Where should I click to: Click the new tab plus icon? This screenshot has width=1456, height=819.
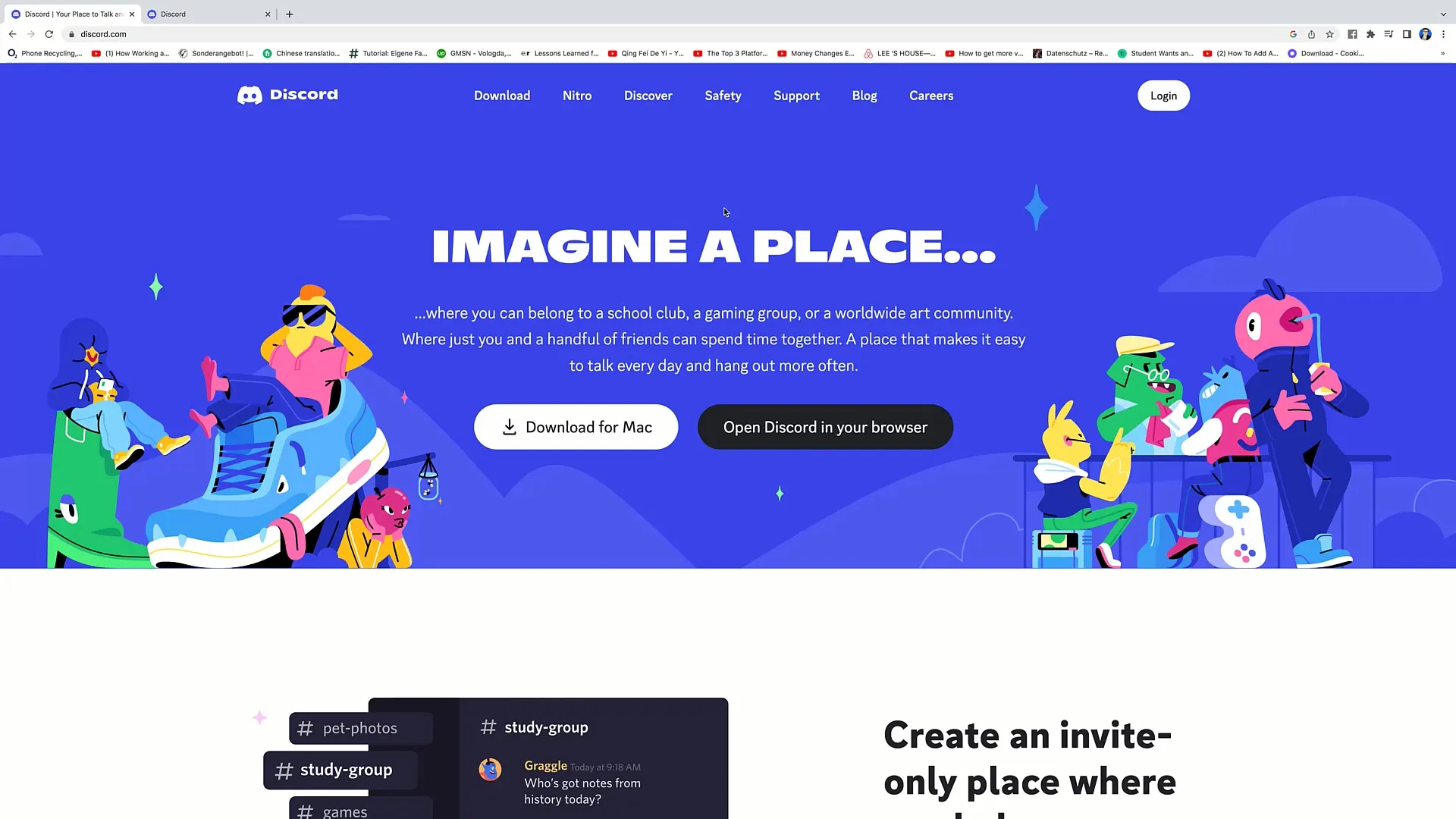[x=289, y=13]
